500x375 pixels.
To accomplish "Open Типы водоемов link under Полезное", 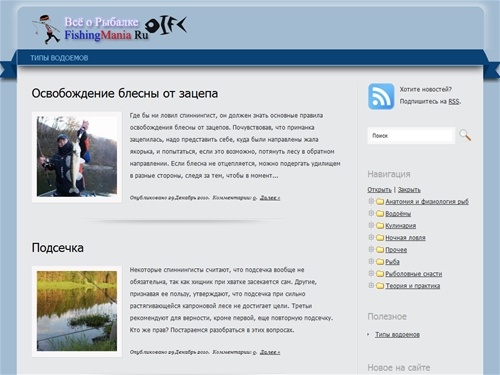I will (397, 334).
